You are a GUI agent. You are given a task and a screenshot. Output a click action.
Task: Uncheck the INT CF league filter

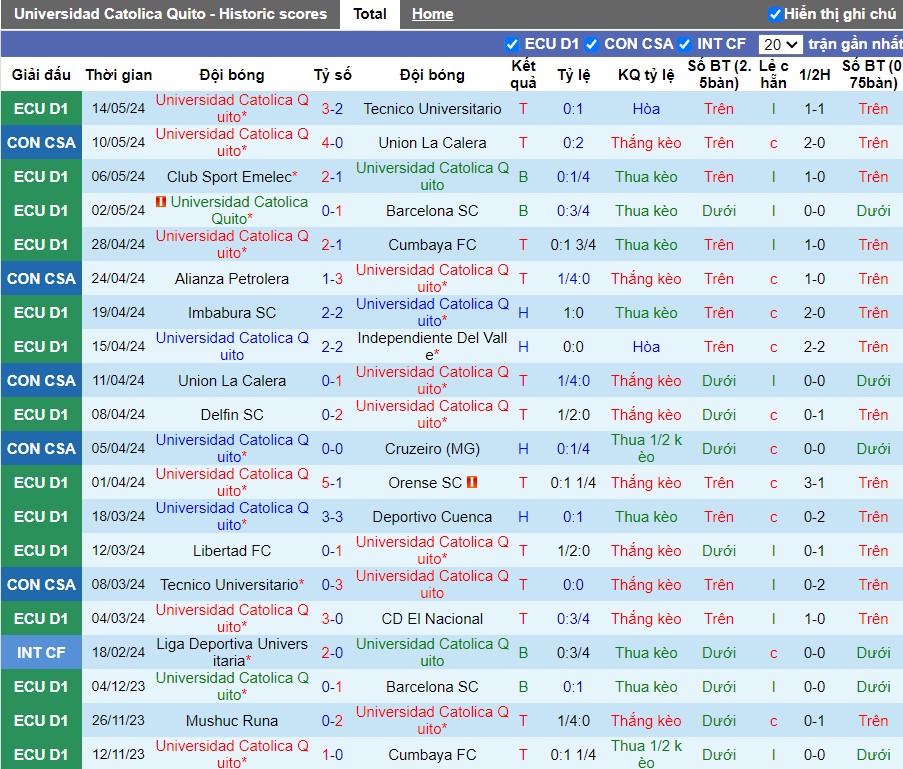coord(684,44)
